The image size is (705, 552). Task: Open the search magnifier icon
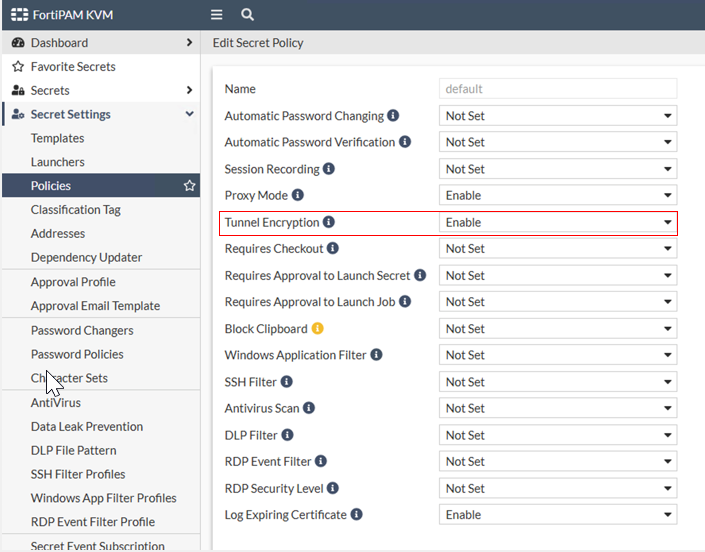pos(247,15)
